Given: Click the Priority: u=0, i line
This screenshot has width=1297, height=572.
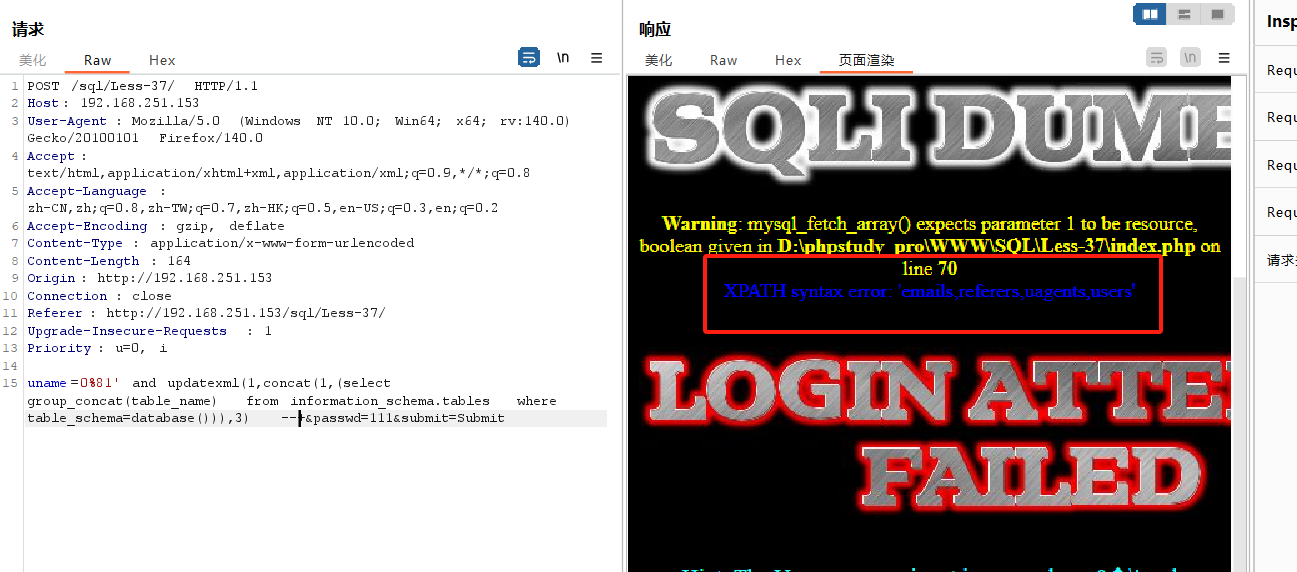Looking at the screenshot, I should click(x=97, y=348).
